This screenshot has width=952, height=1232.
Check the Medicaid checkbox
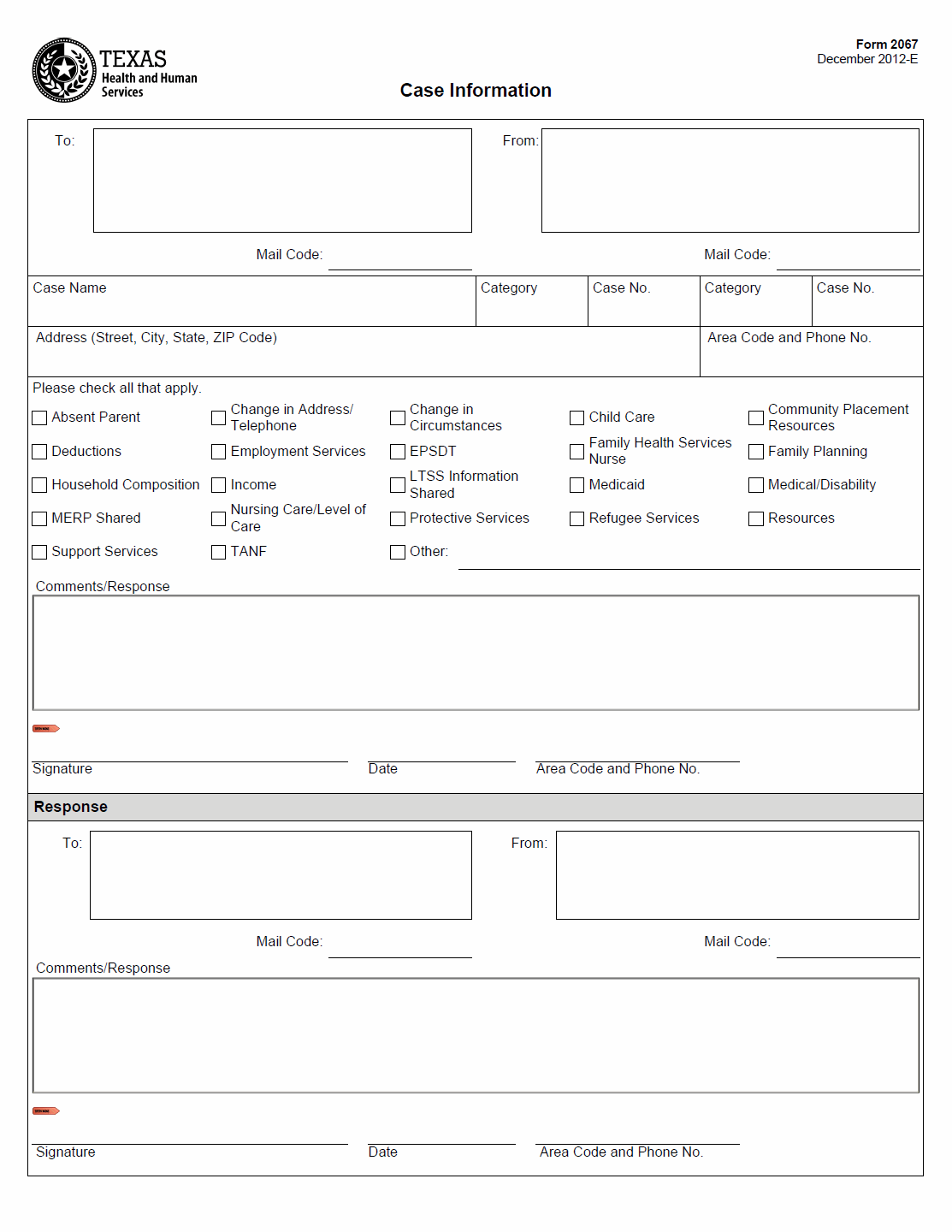[577, 485]
